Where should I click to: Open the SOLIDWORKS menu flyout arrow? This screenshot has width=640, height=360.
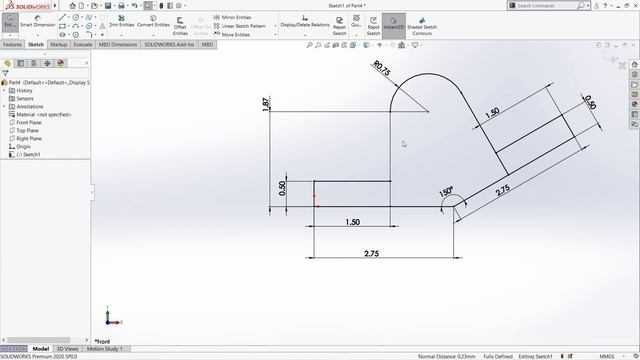(55, 6)
